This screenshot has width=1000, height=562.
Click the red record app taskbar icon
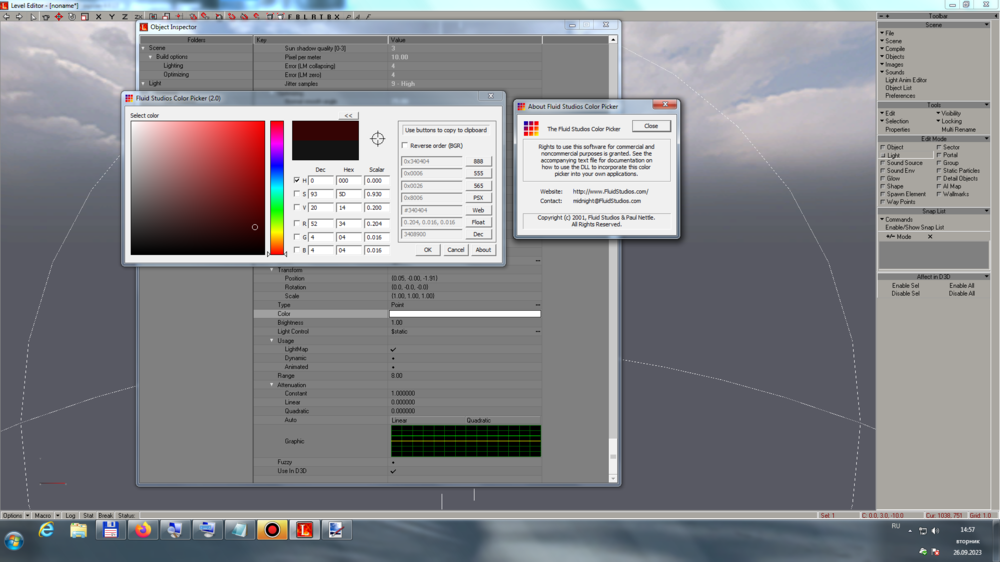pyautogui.click(x=271, y=530)
